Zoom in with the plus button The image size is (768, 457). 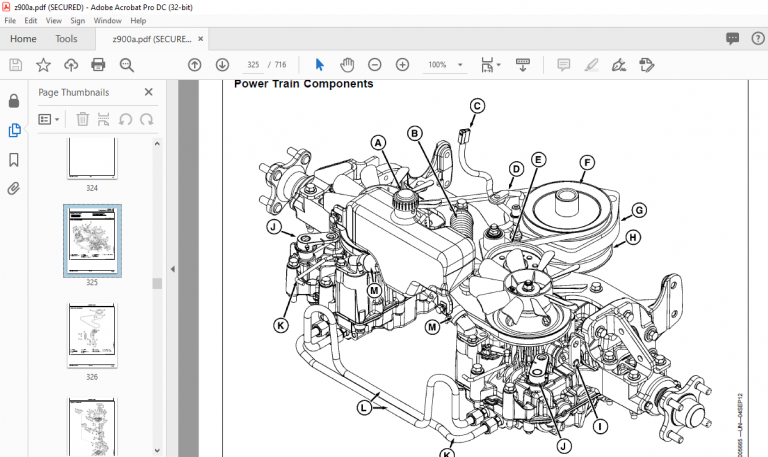(x=403, y=65)
